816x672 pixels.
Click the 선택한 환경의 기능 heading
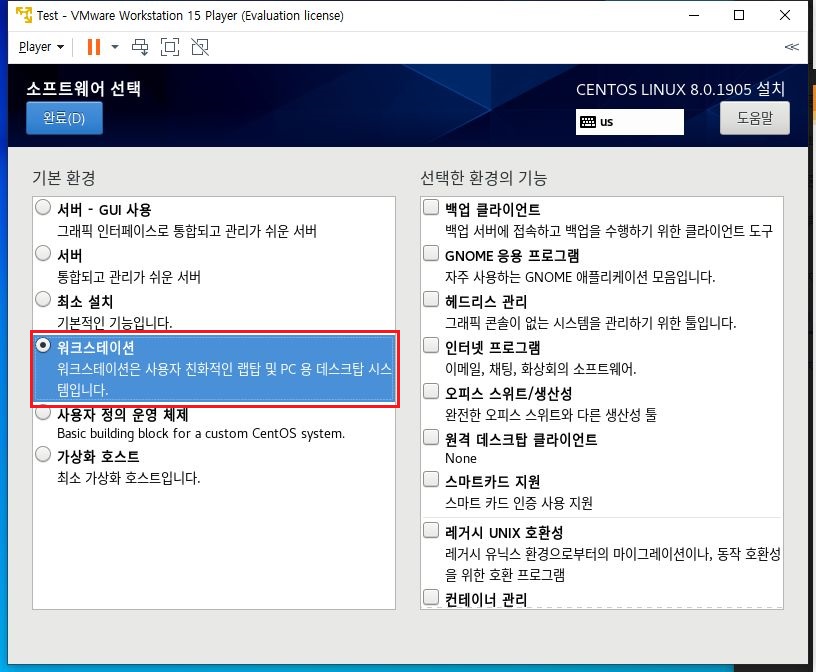pos(483,178)
